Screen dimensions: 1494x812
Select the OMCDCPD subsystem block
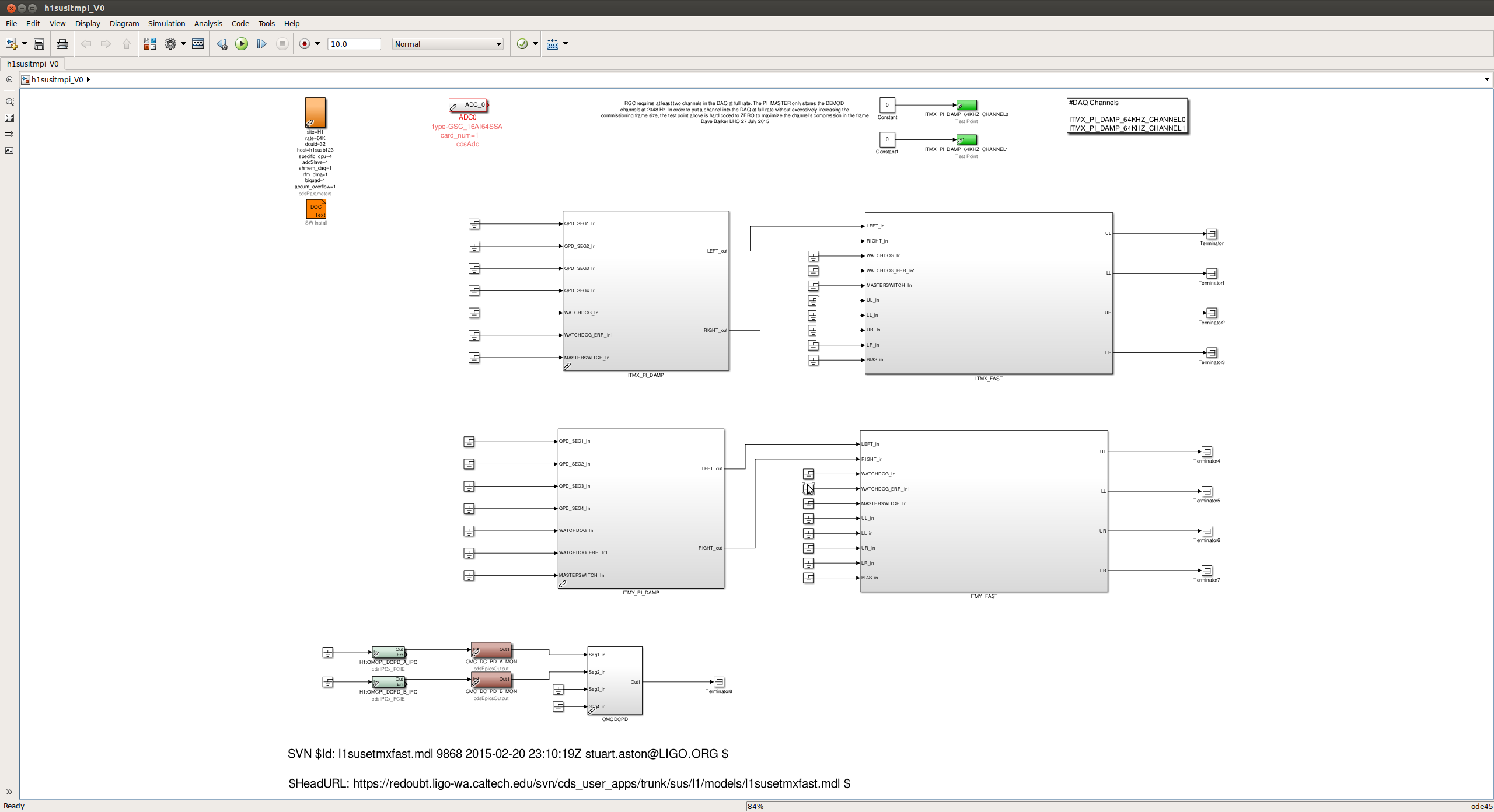615,680
